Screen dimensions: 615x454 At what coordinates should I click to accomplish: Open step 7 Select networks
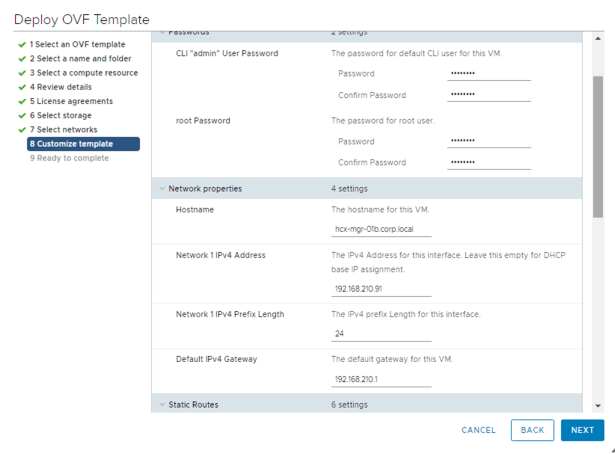click(x=67, y=129)
